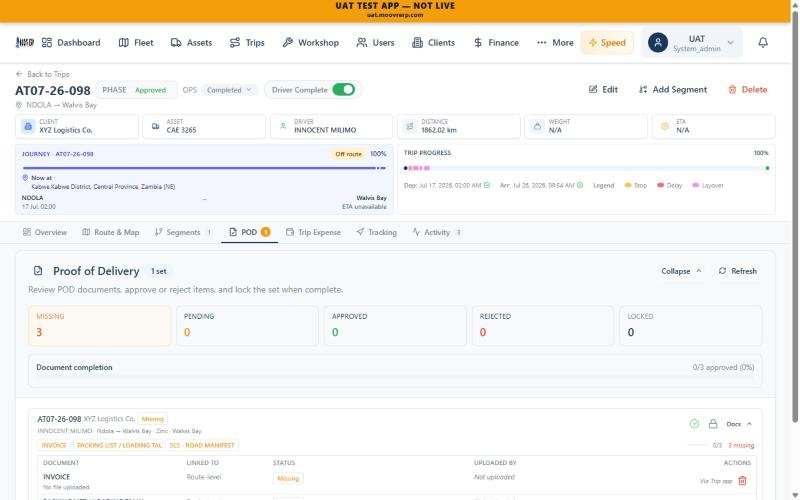Open the UAT System_admin user menu
The image size is (800, 500).
pyautogui.click(x=691, y=43)
